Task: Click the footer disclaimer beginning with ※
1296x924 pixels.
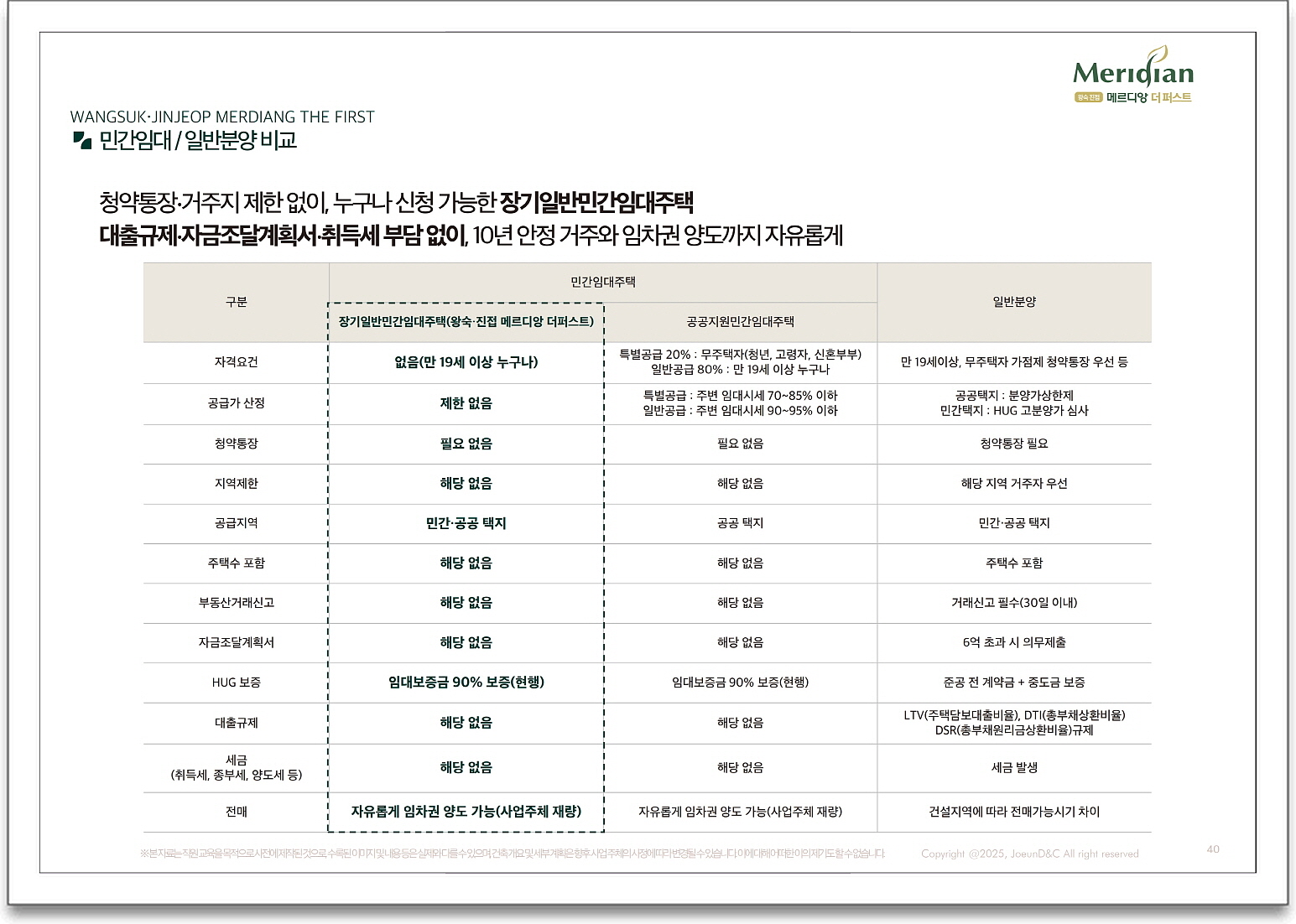Action: click(x=513, y=854)
